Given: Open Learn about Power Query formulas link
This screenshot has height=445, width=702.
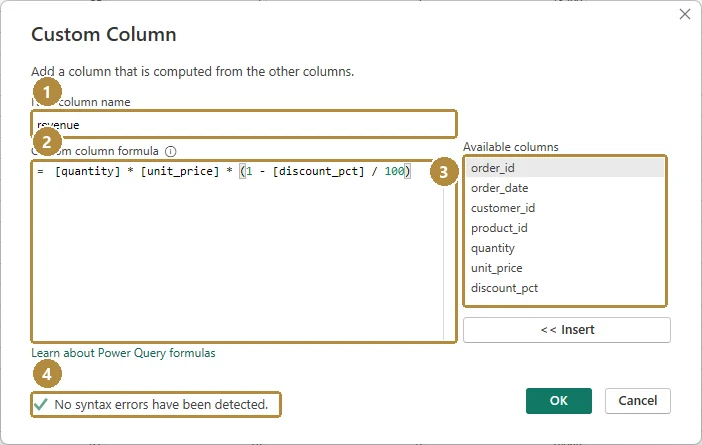Looking at the screenshot, I should coord(123,353).
